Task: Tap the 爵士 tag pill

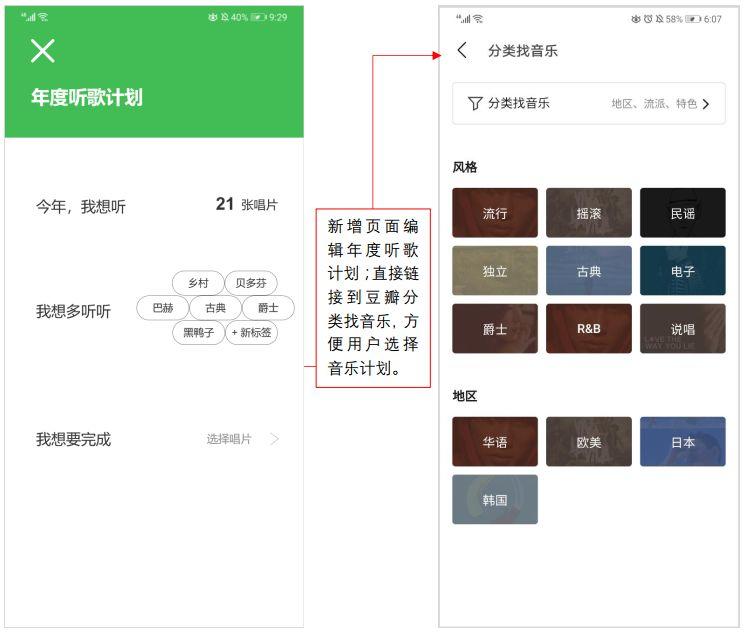Action: [268, 308]
